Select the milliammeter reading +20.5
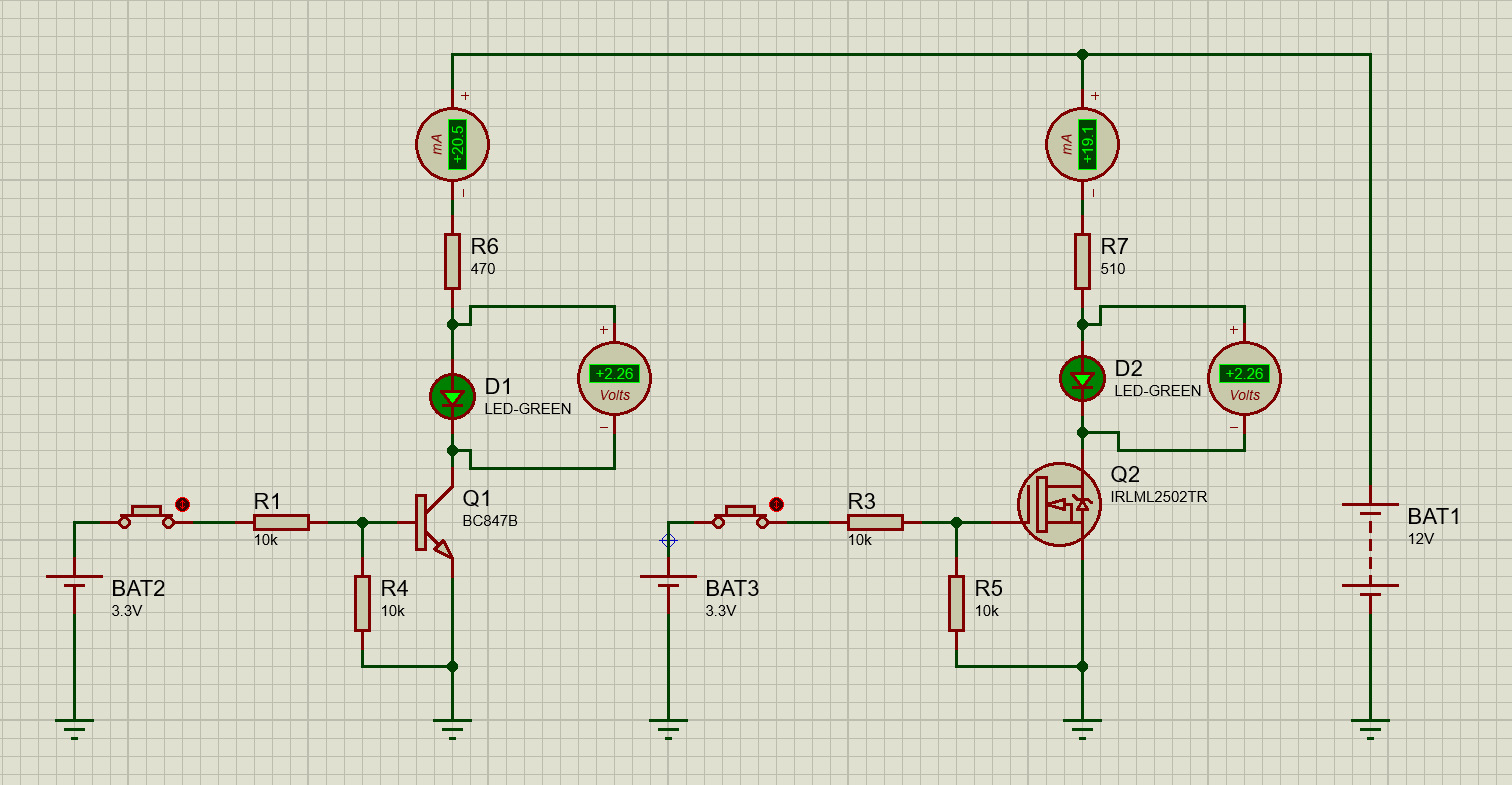The image size is (1512, 785). [452, 145]
